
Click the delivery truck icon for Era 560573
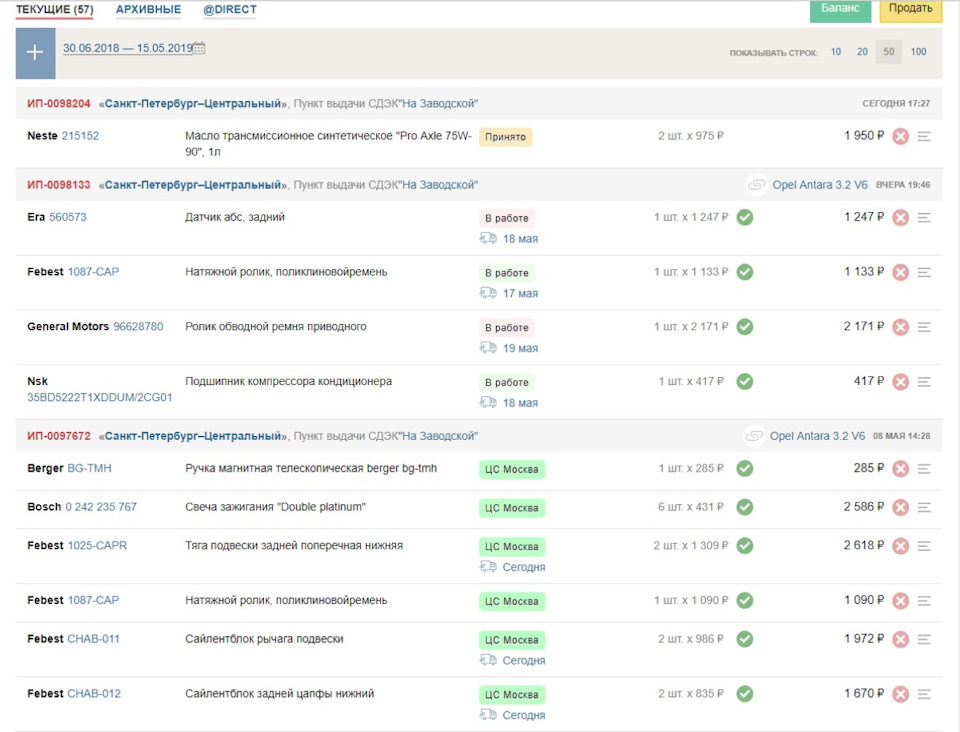(488, 238)
